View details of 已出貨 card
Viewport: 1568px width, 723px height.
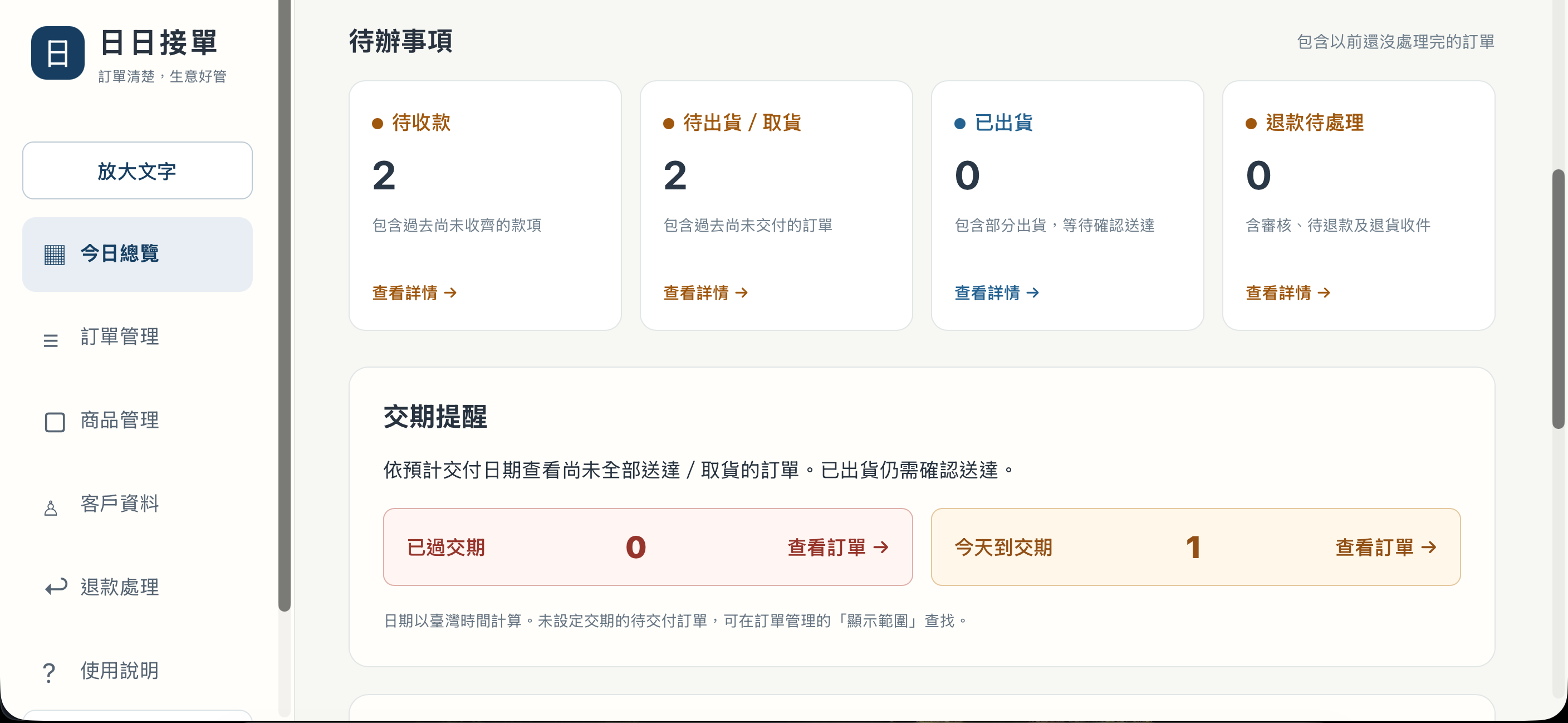(x=997, y=293)
